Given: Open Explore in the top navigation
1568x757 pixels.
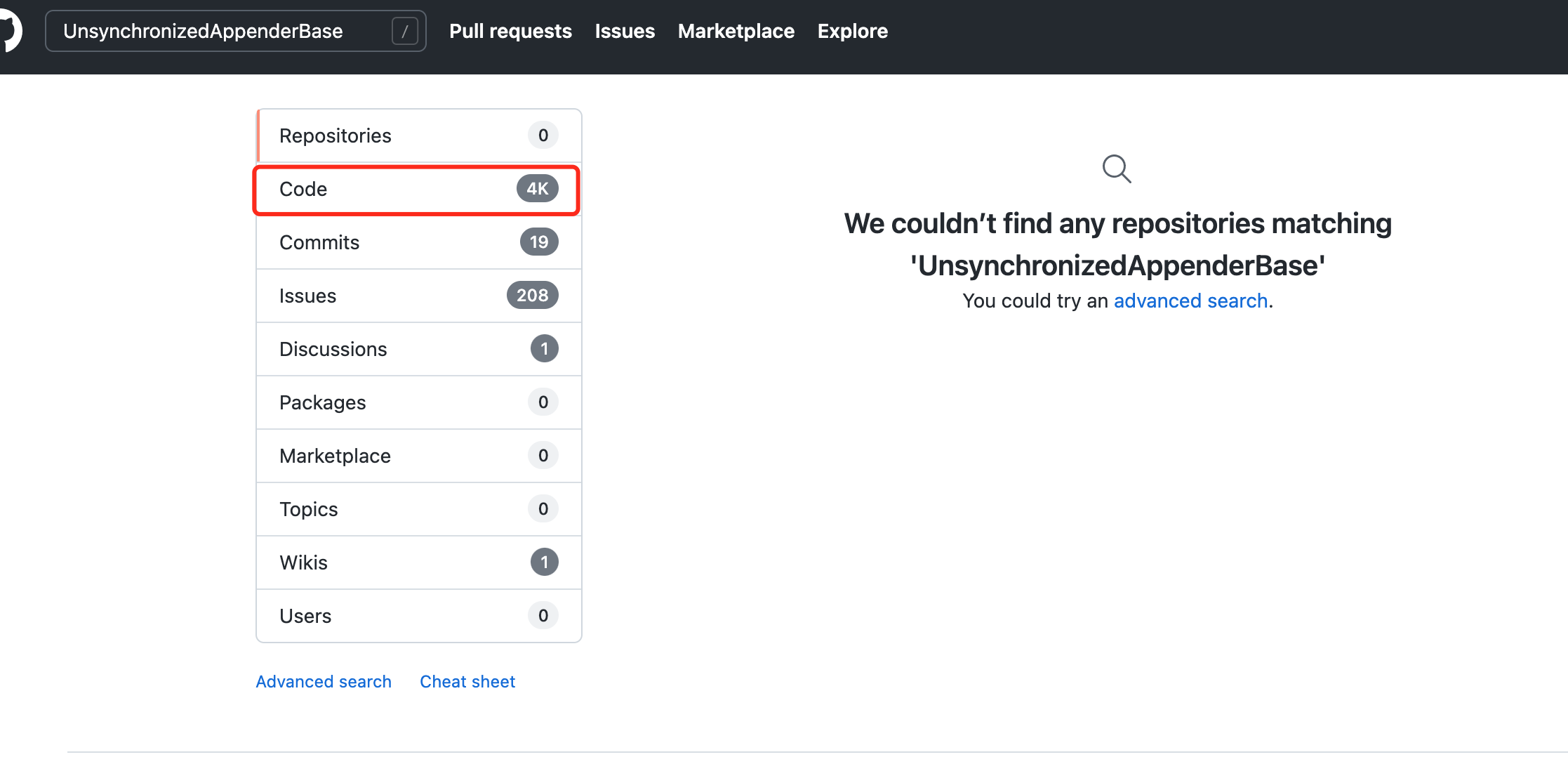Looking at the screenshot, I should (853, 31).
